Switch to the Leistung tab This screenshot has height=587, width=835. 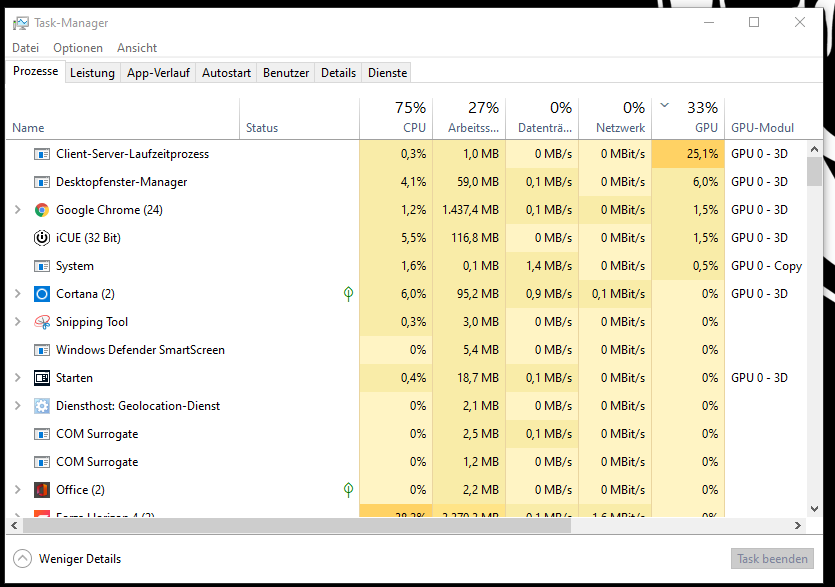point(92,73)
